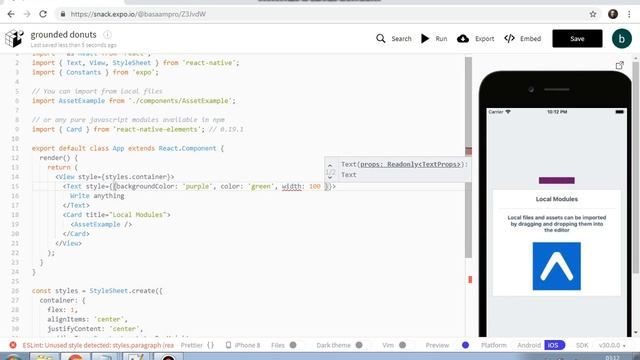
Task: Open File Explorer from the taskbar
Action: (x=43, y=357)
